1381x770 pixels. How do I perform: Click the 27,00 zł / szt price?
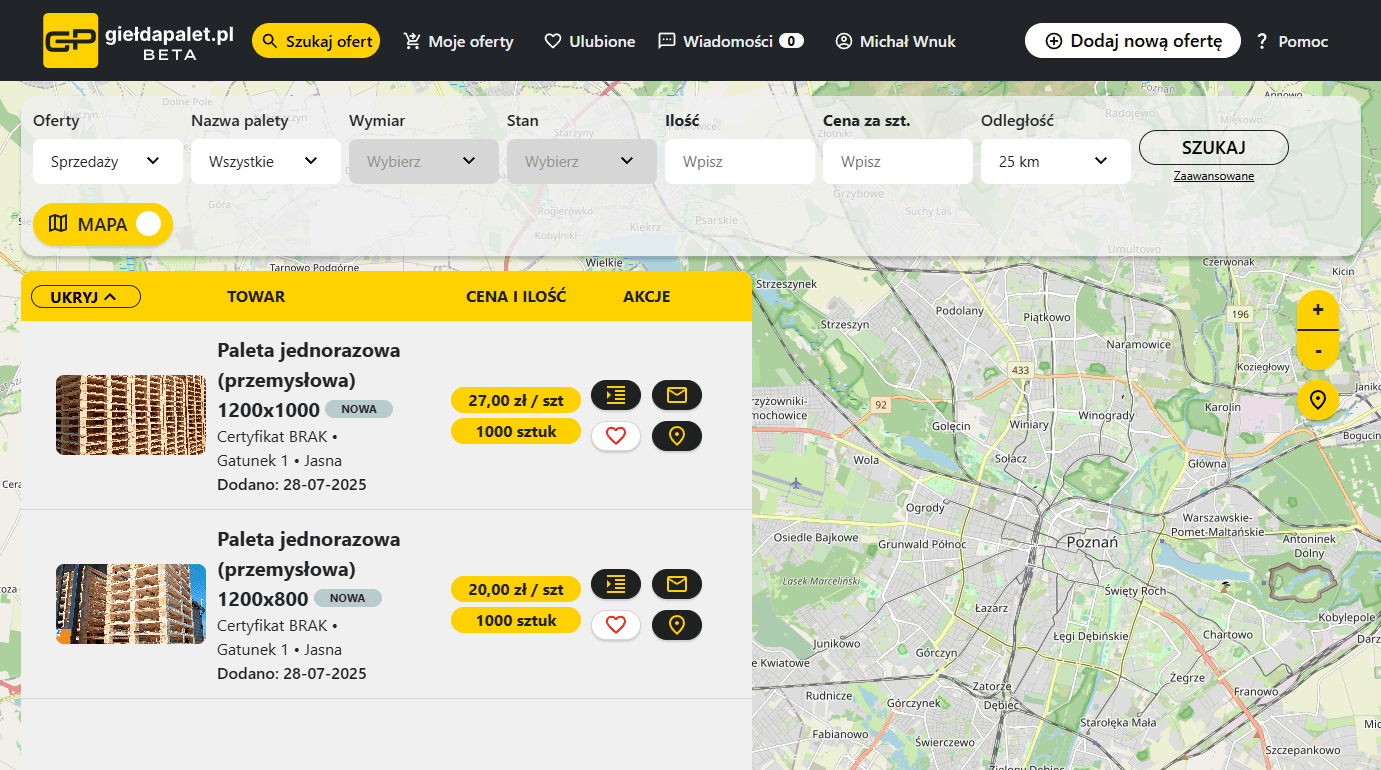click(x=516, y=400)
